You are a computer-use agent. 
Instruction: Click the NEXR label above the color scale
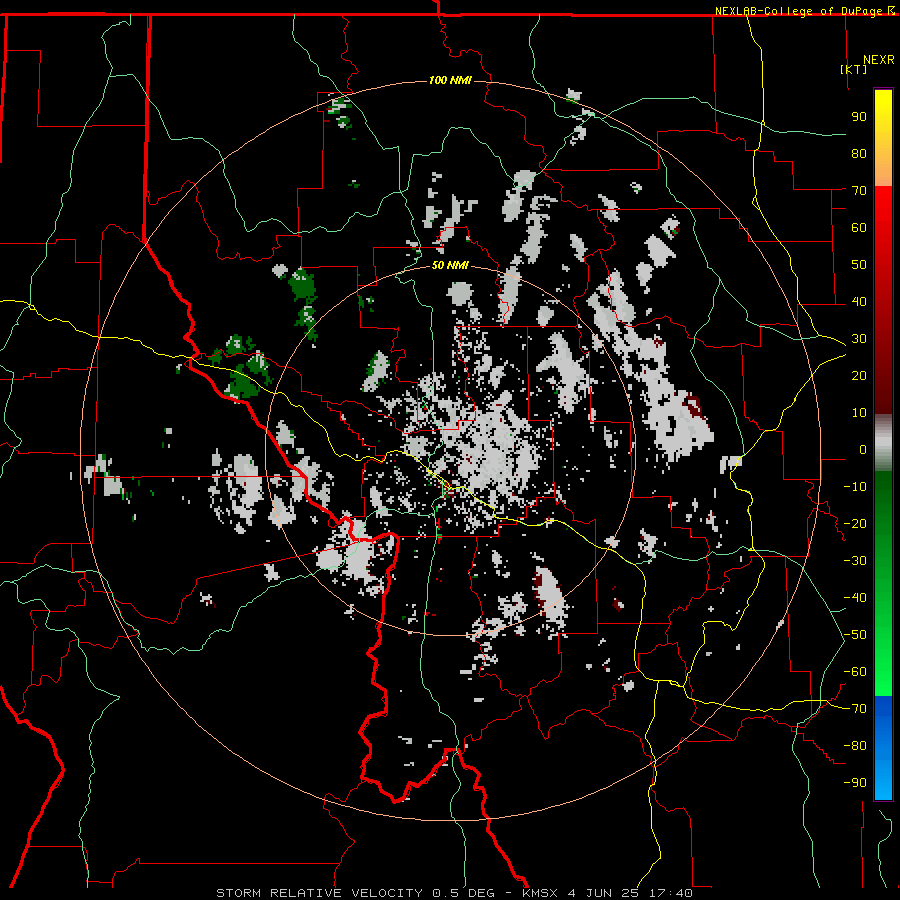(x=878, y=60)
